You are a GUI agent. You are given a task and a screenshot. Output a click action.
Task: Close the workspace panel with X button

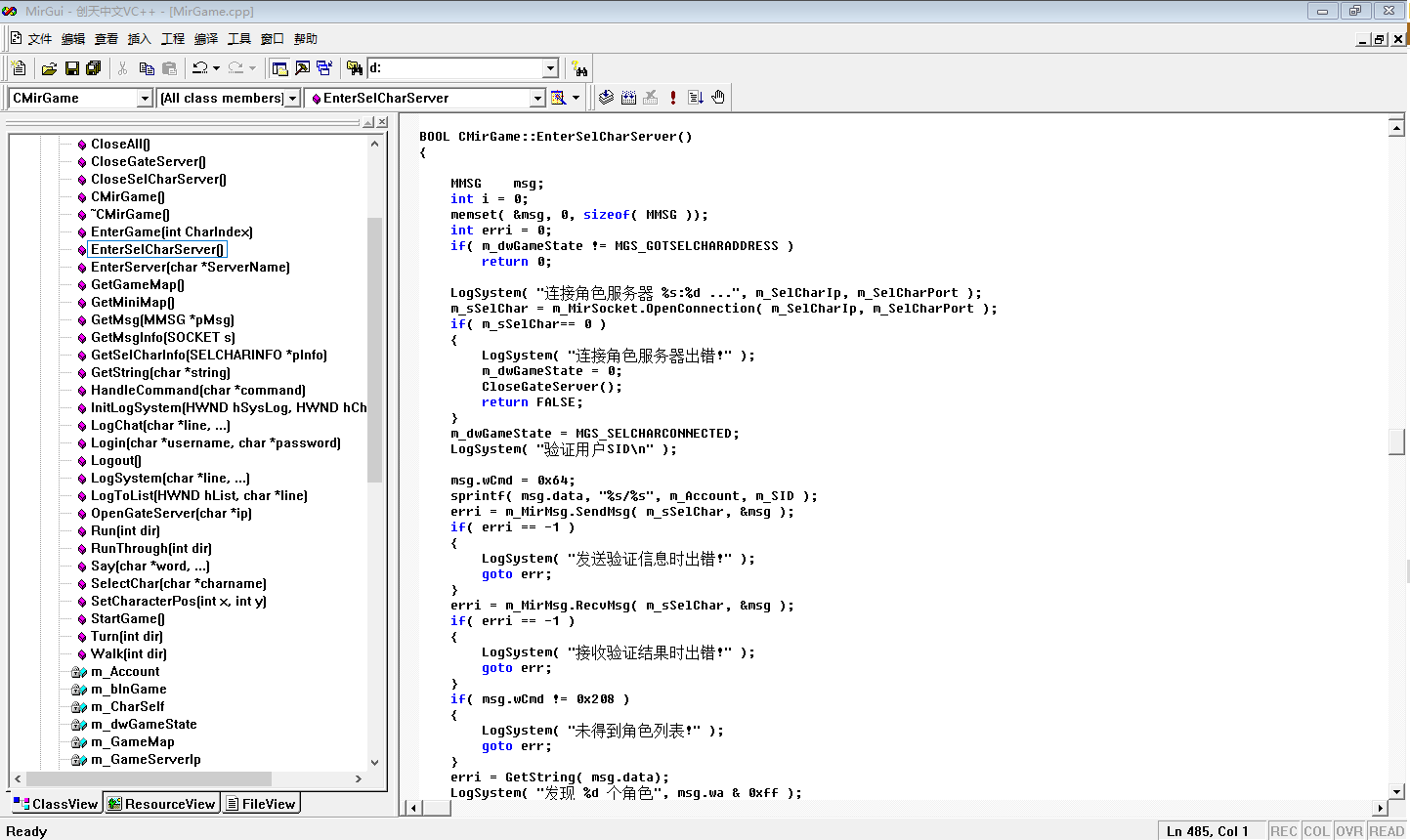[x=382, y=122]
